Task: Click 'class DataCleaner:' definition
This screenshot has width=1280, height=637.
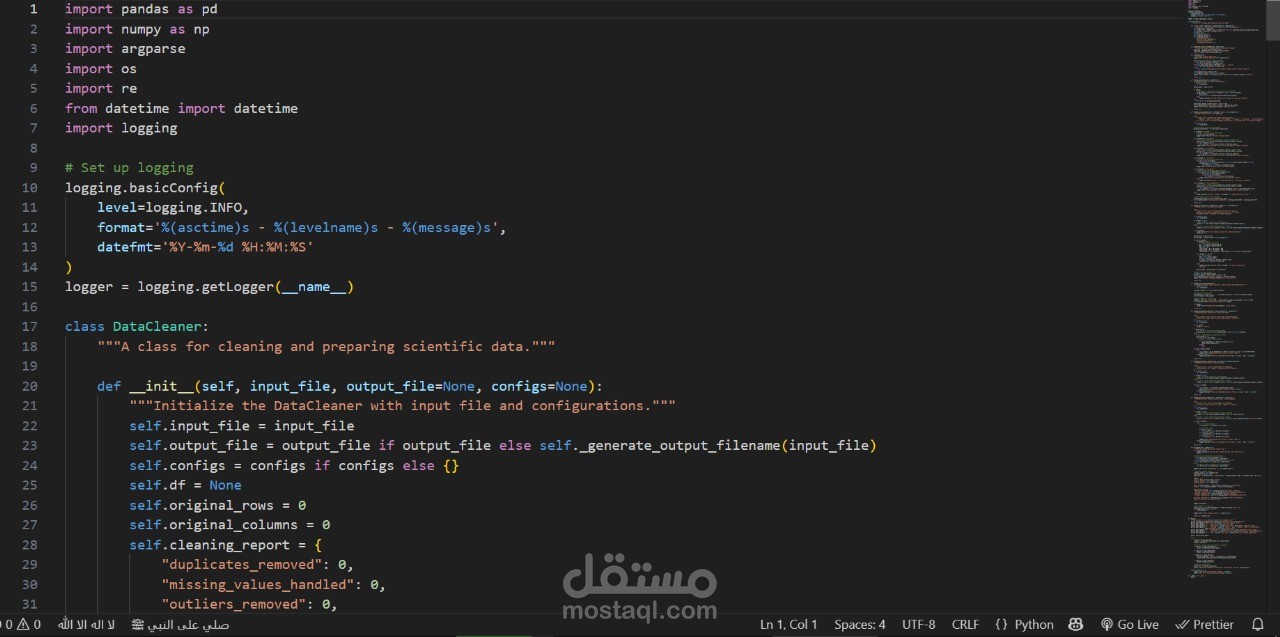Action: [x=137, y=326]
